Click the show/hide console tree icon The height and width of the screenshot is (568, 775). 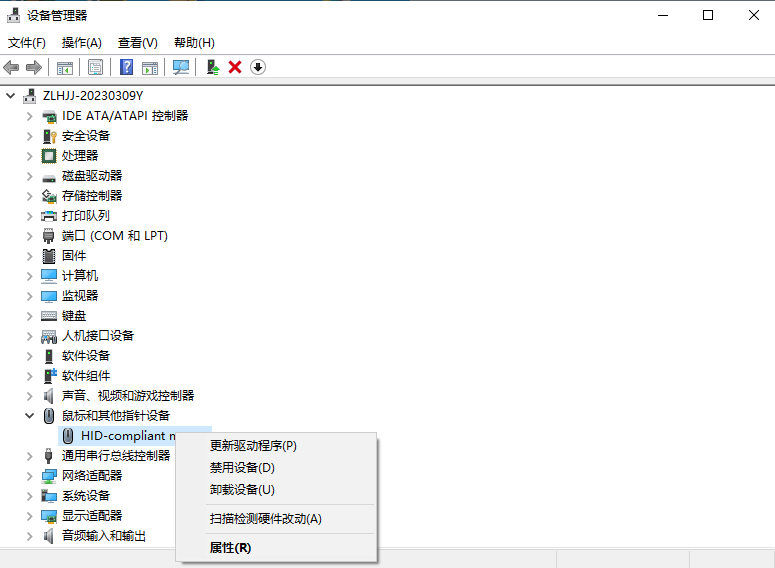65,67
